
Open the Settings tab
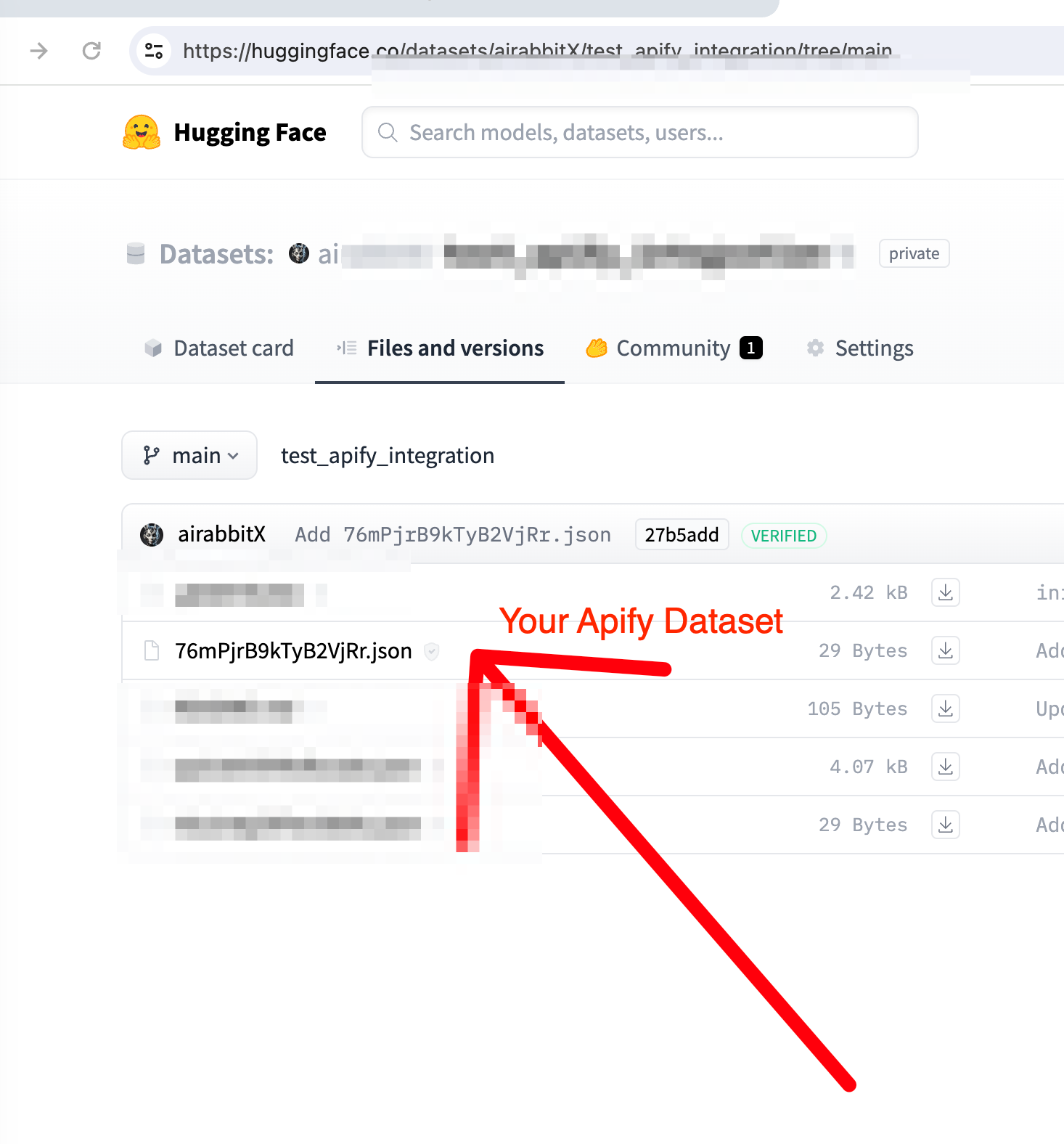[x=860, y=348]
